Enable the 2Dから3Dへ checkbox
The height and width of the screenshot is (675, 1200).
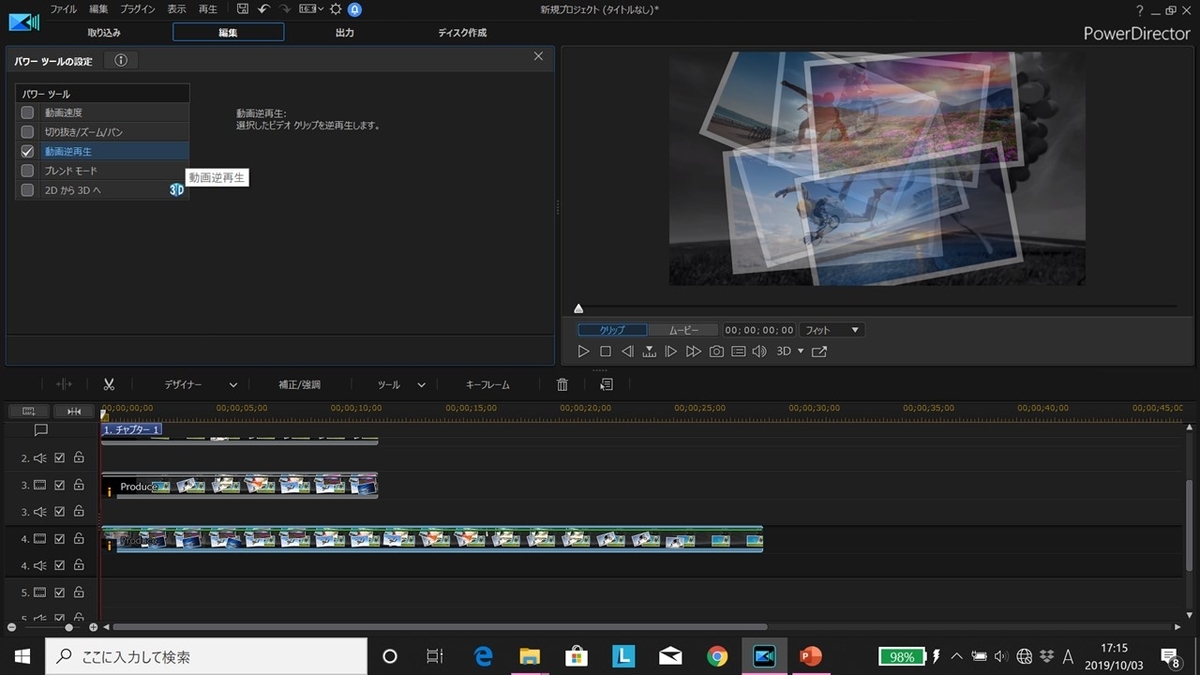[x=28, y=190]
